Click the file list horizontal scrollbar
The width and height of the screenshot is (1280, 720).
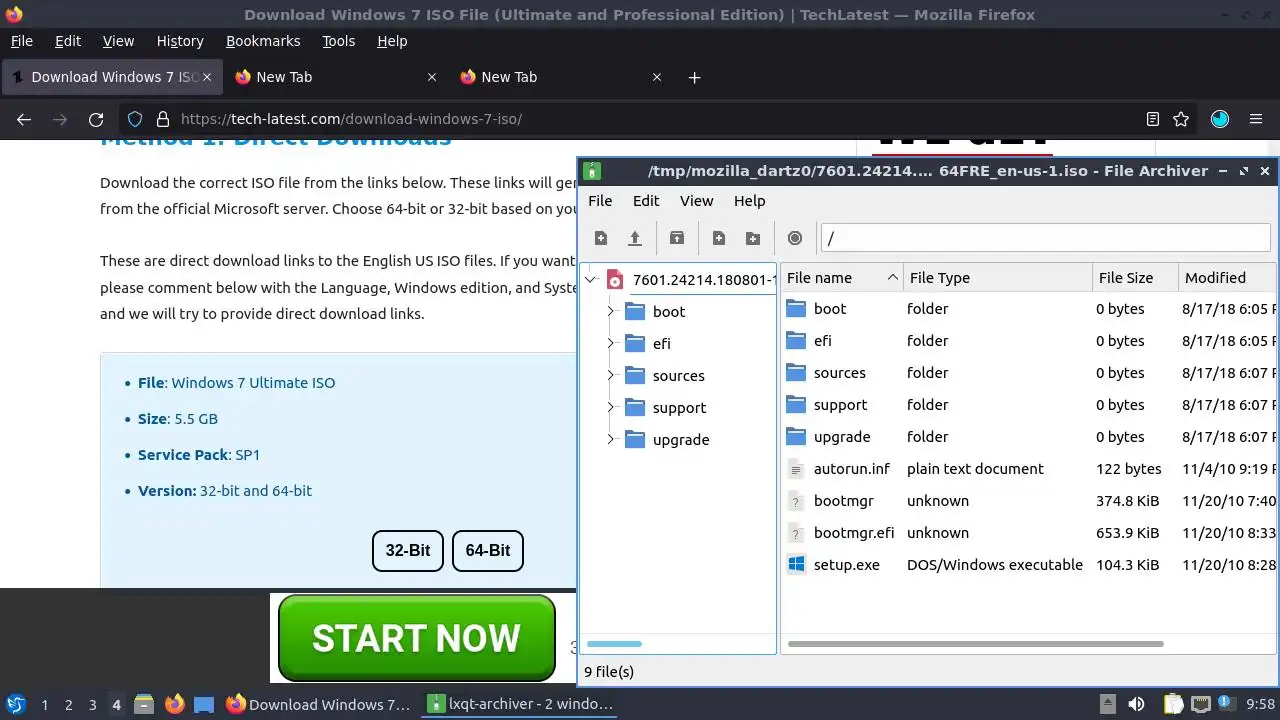click(976, 644)
